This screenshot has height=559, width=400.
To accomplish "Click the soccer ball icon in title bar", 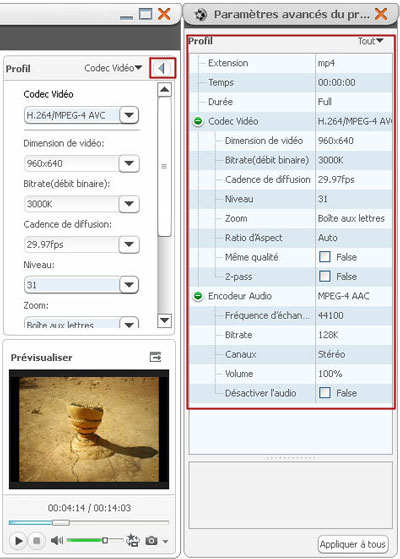I will point(201,15).
